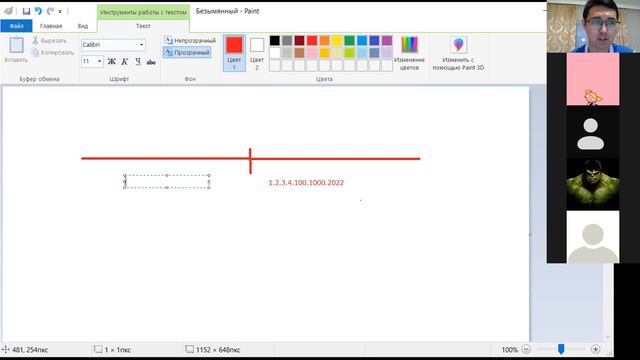Pick the pink palette swatch
This screenshot has height=360, width=640.
tap(312, 53)
